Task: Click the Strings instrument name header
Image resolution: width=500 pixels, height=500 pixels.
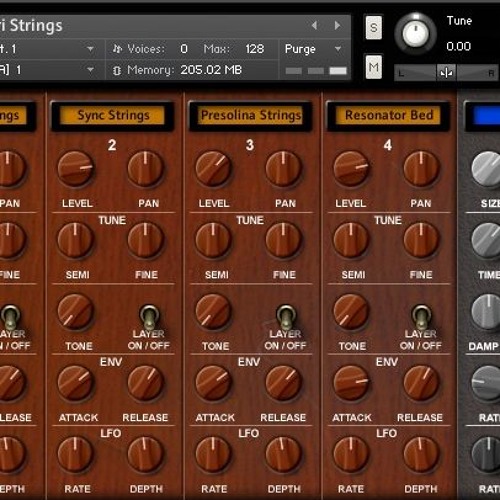Action: [x=31, y=26]
